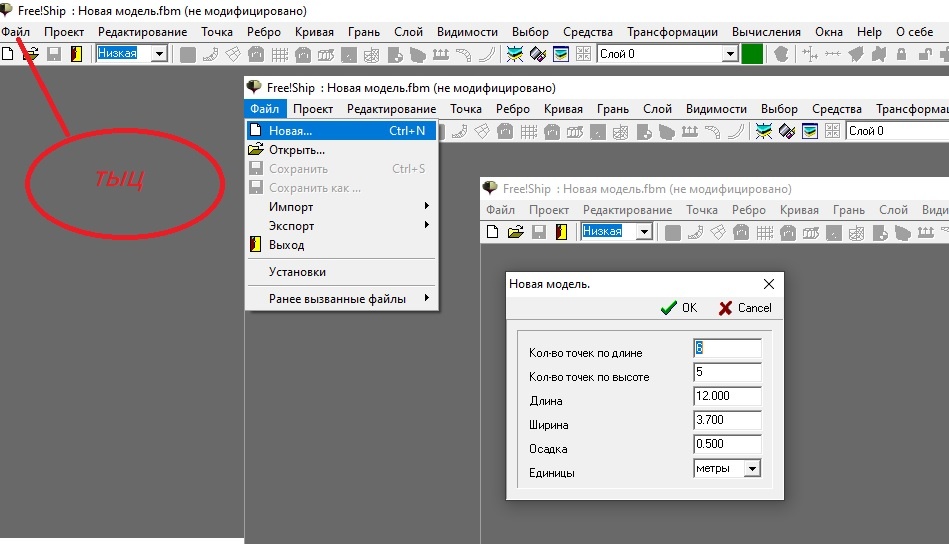Click the colorful hull-lights icon in middle window toolbar
This screenshot has height=544, width=949.
click(x=764, y=131)
